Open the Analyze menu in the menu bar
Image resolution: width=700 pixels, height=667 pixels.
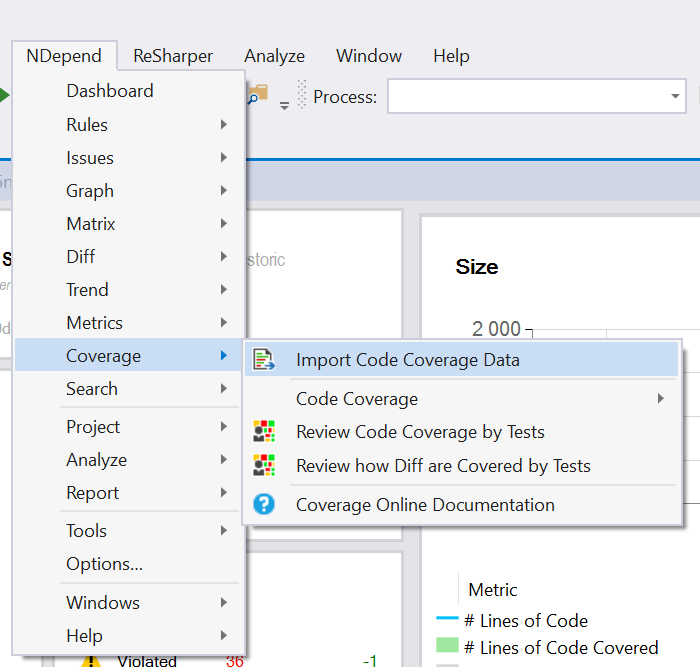[274, 56]
